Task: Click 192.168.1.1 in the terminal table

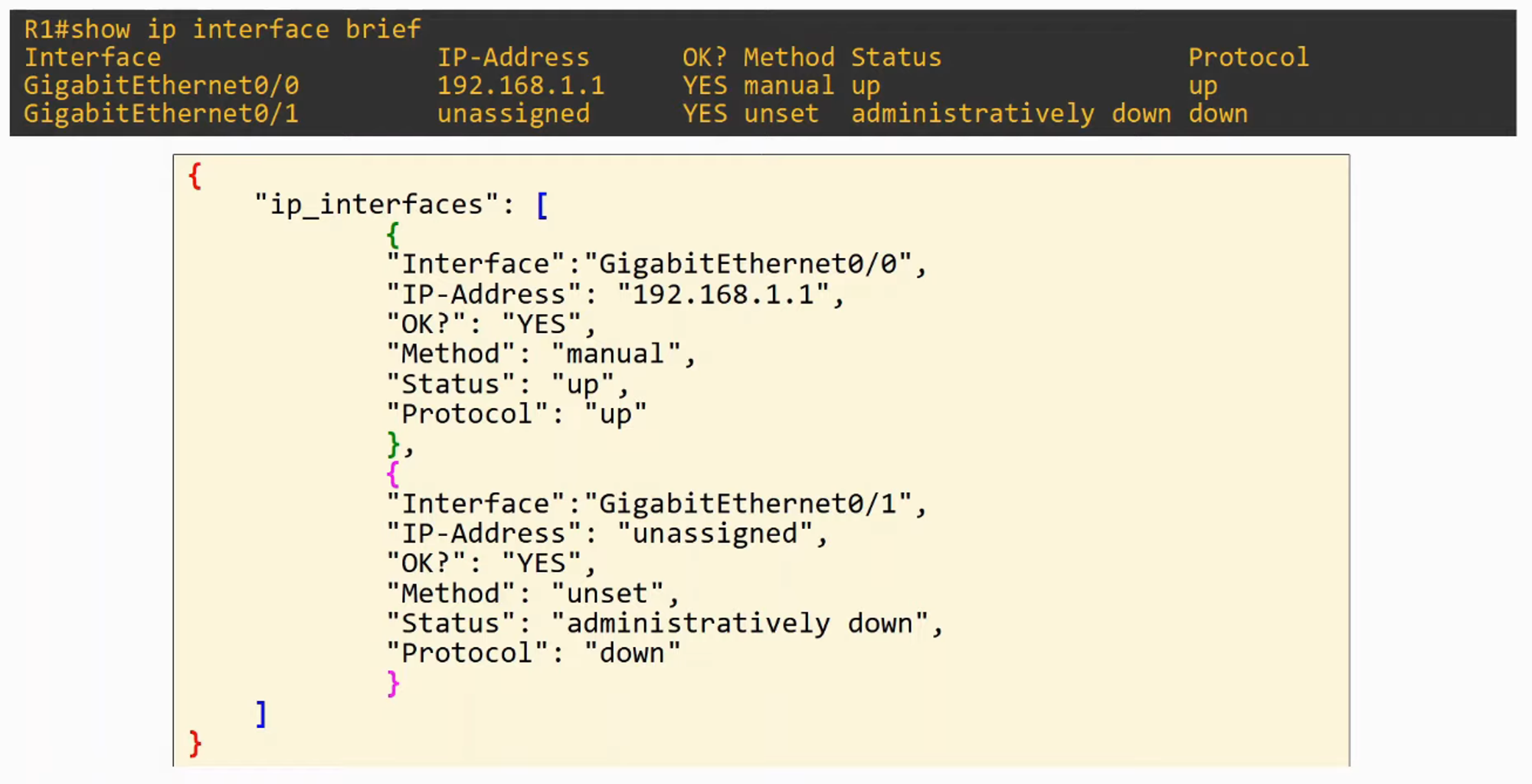Action: tap(520, 86)
